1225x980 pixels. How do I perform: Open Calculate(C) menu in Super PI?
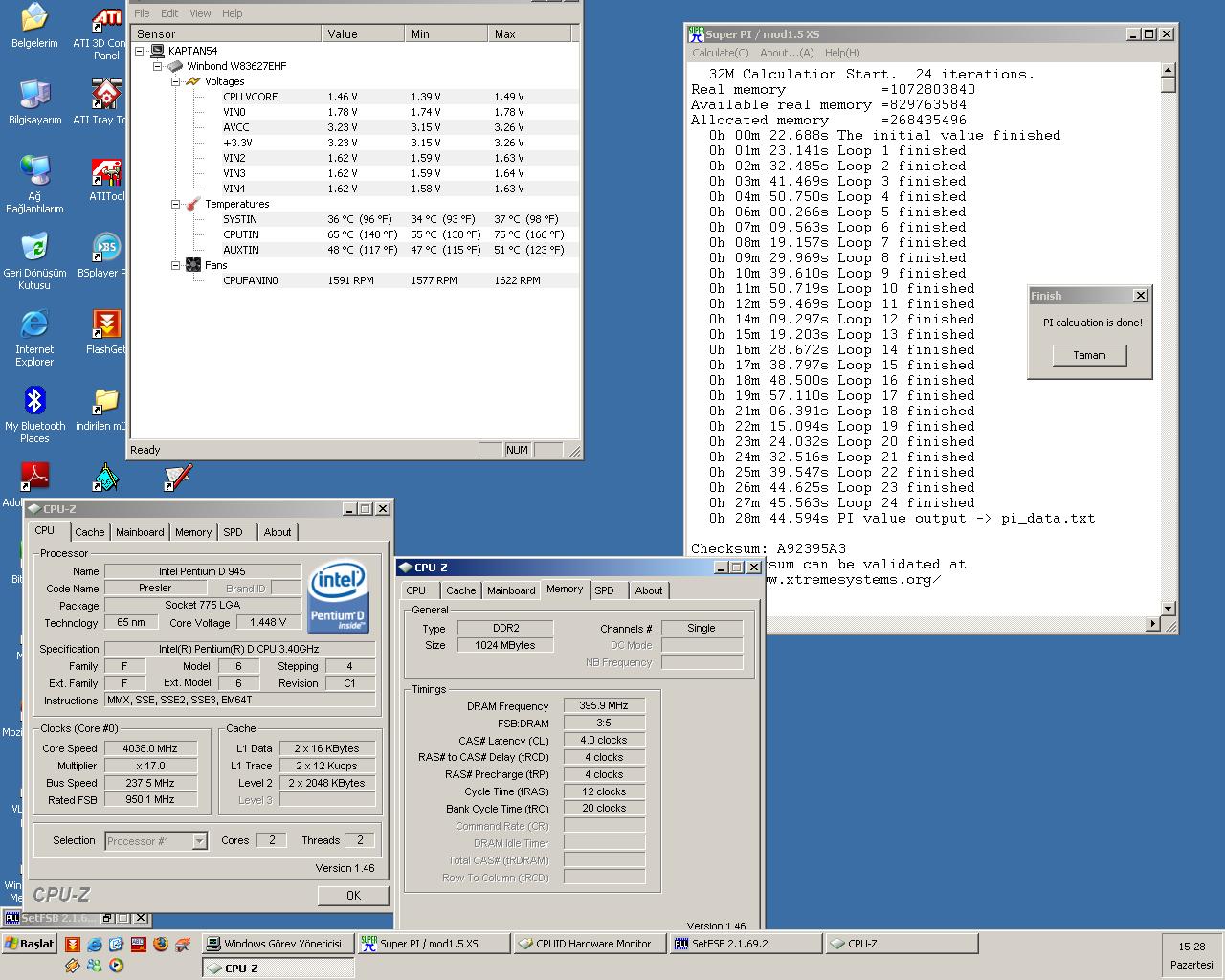[720, 53]
